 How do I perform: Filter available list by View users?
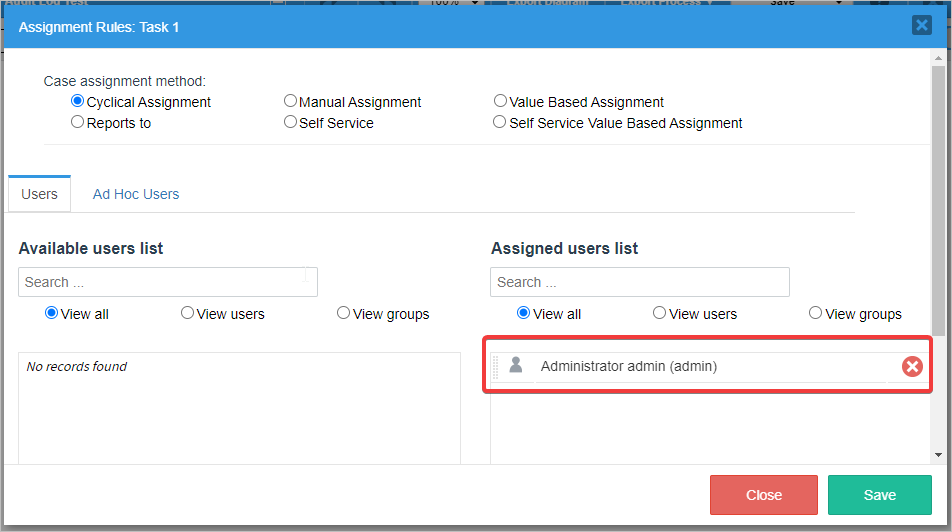[x=187, y=313]
